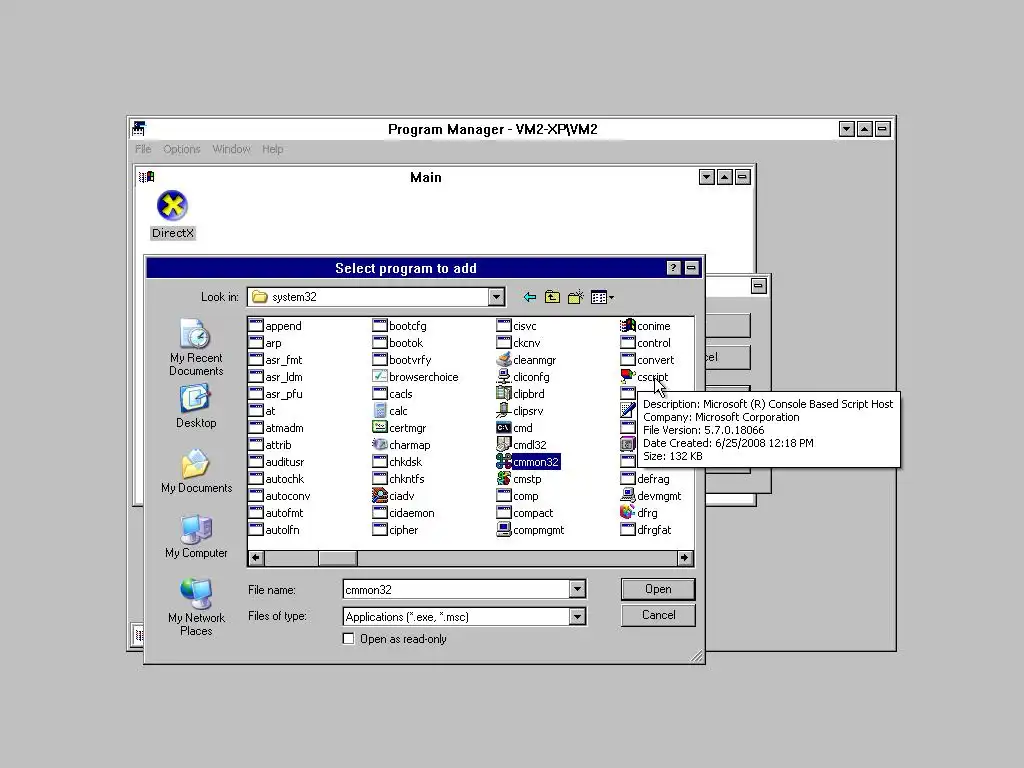The image size is (1024, 768).
Task: Select the cmd file
Action: (x=515, y=428)
